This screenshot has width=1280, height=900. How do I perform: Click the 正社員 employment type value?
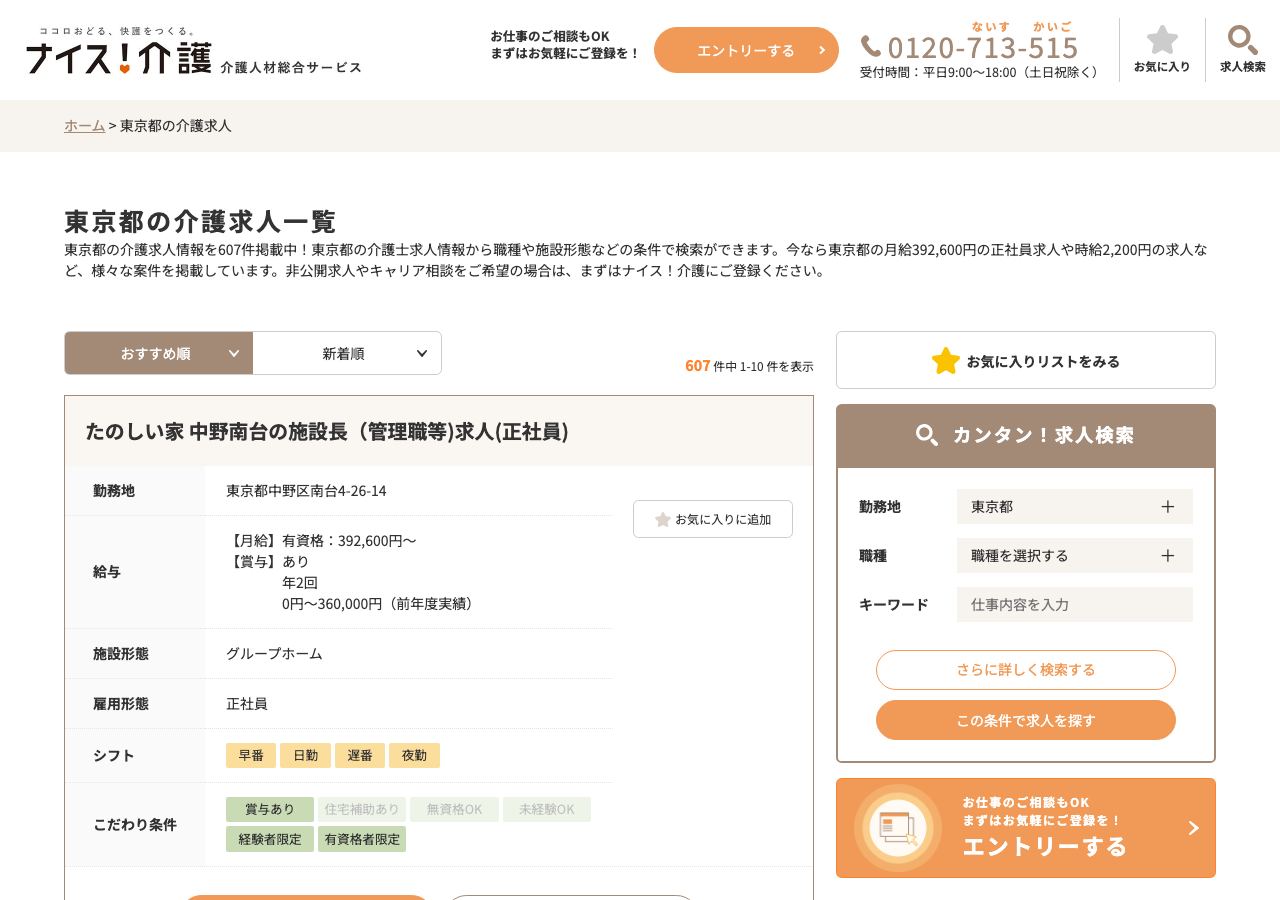click(247, 703)
